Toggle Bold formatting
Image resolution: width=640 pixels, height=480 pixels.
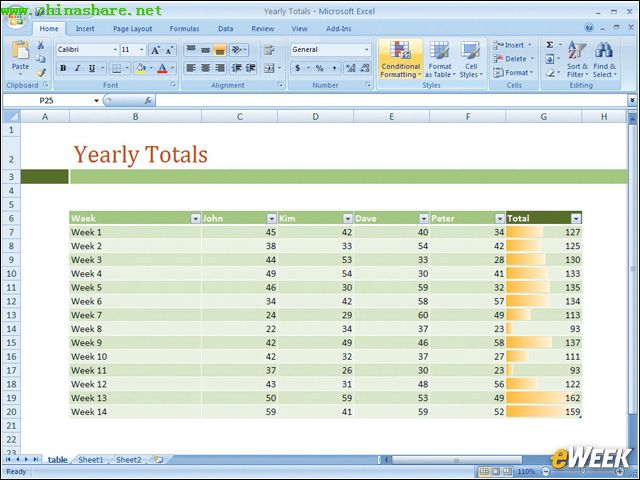[63, 68]
